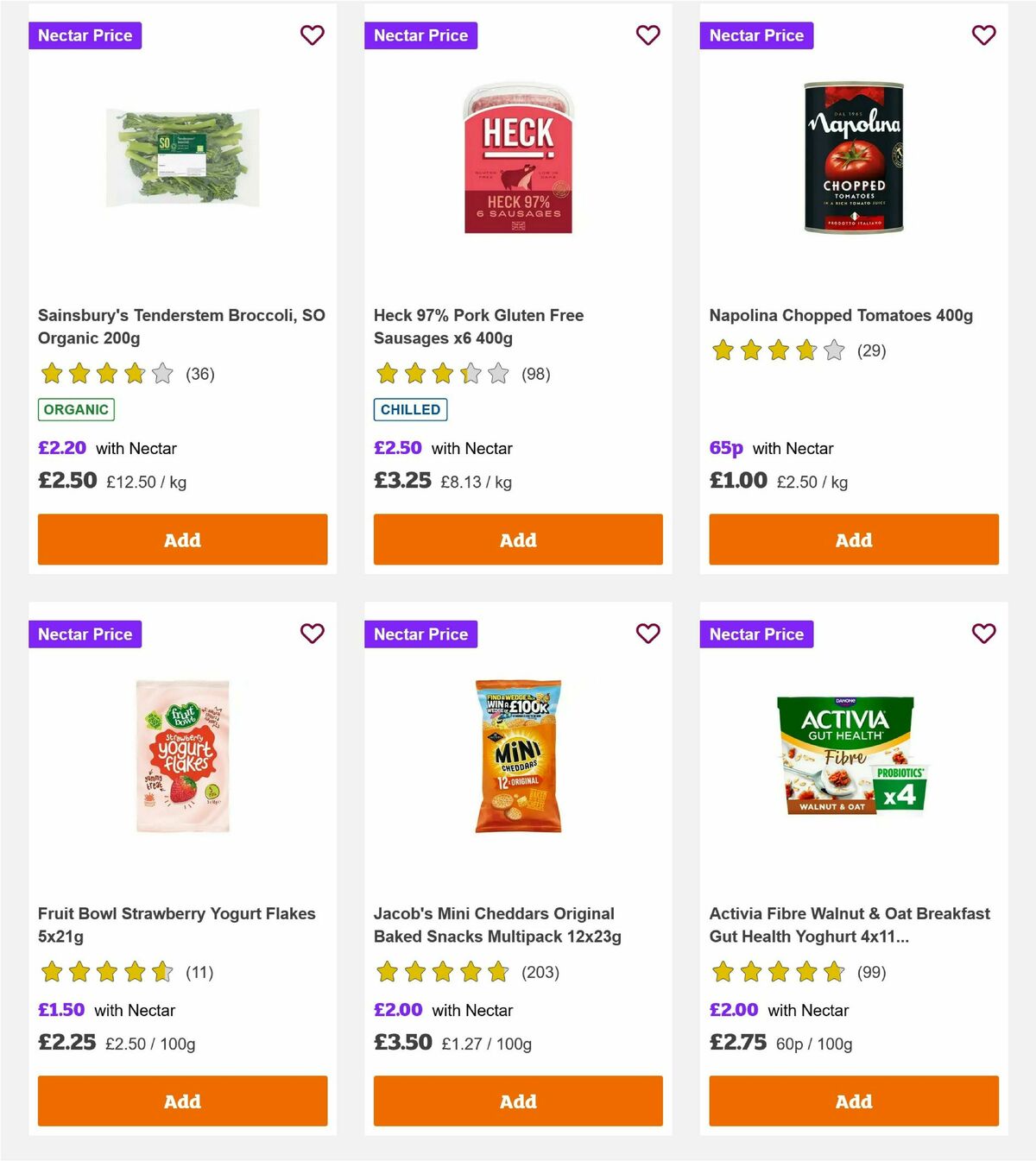
Task: Add the Jacob's Mini Cheddars to basket
Action: pos(518,1101)
